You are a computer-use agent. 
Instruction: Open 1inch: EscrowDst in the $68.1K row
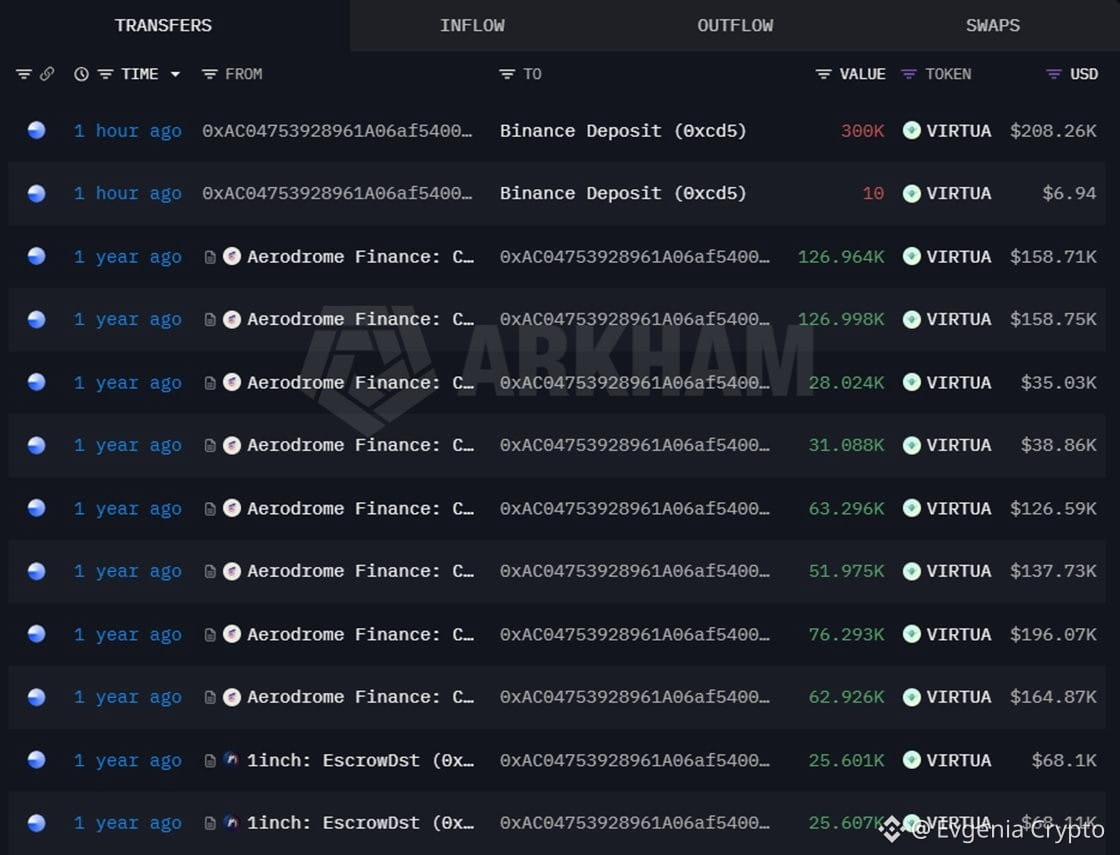(360, 760)
